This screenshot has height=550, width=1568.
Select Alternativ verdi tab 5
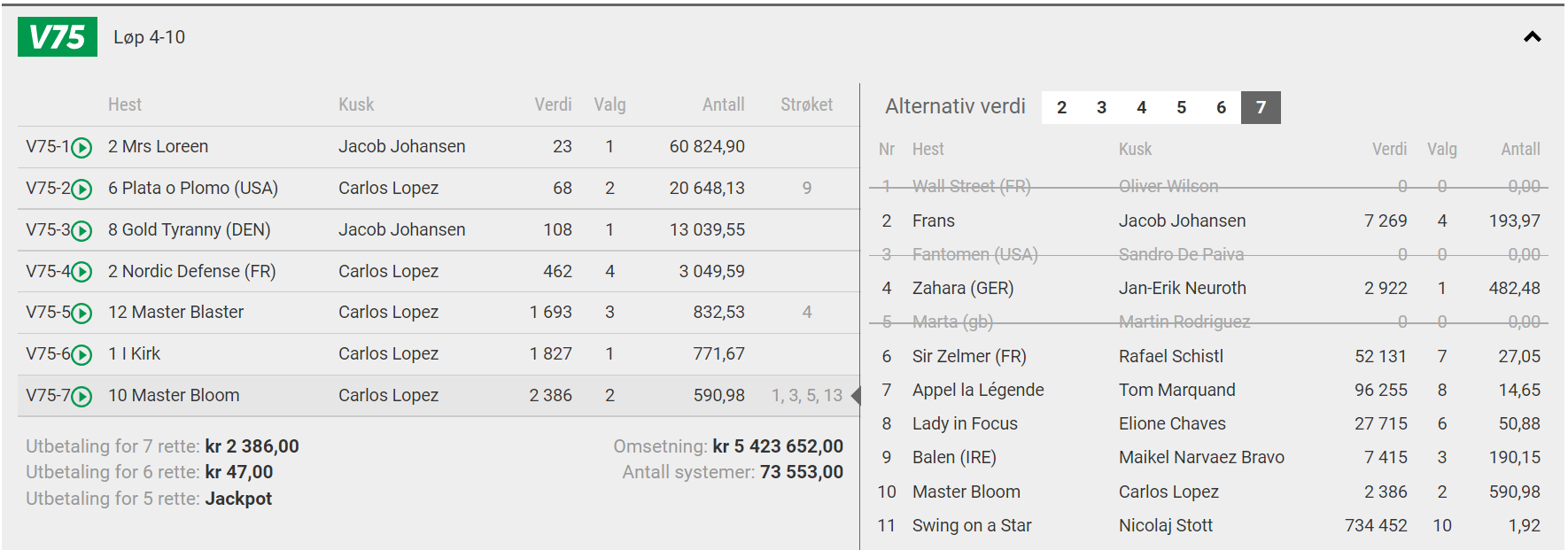tap(1181, 107)
